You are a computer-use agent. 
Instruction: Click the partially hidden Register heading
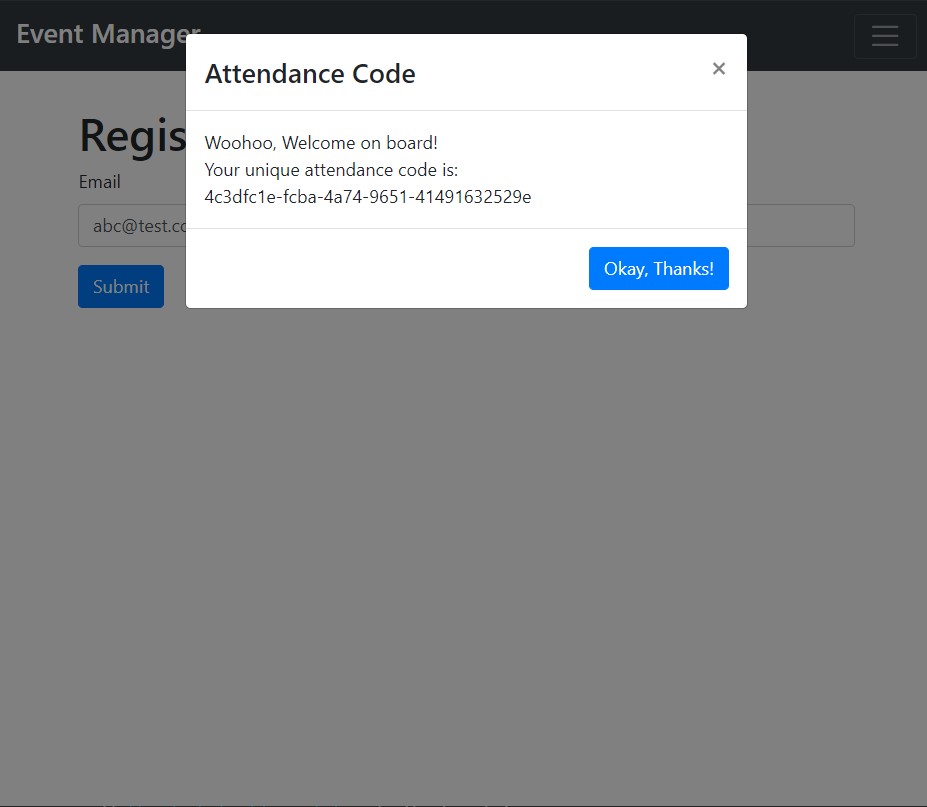click(x=132, y=136)
